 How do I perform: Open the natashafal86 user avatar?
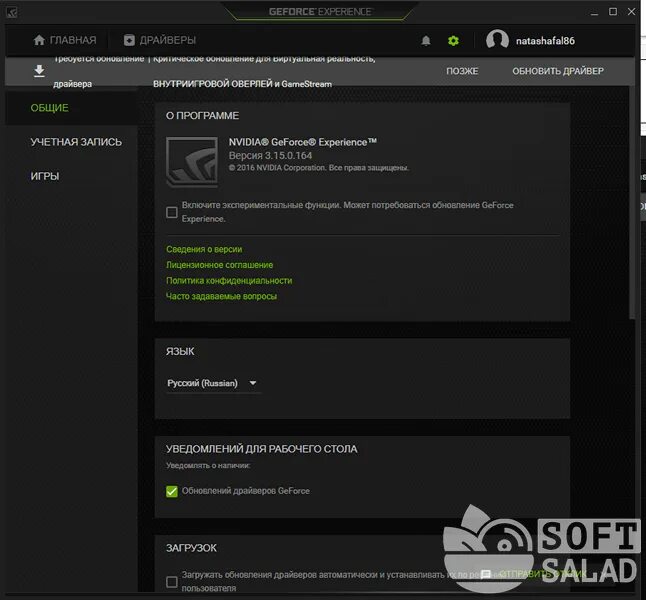pyautogui.click(x=497, y=40)
